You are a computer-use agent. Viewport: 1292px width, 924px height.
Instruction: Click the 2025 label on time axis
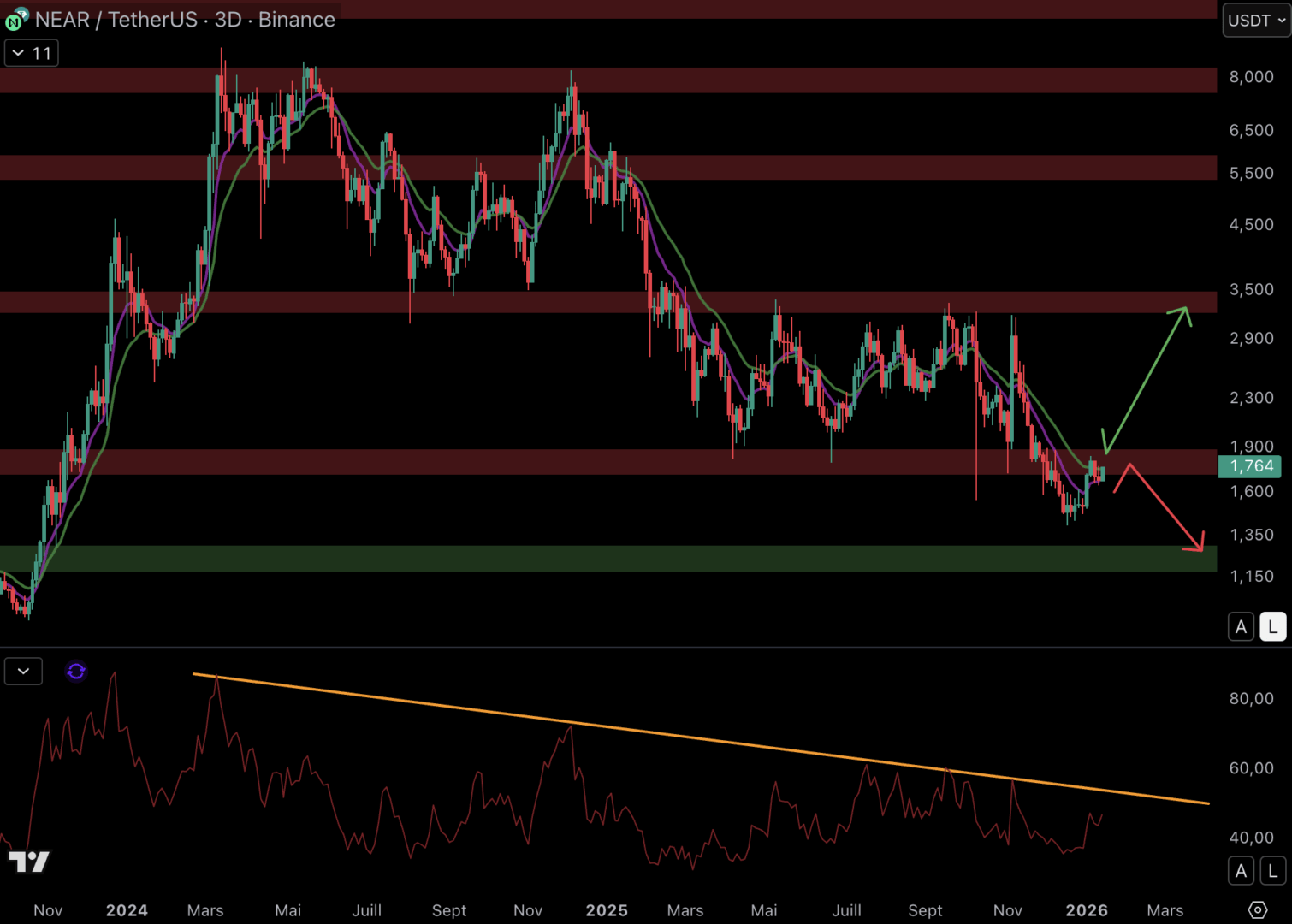tap(607, 910)
